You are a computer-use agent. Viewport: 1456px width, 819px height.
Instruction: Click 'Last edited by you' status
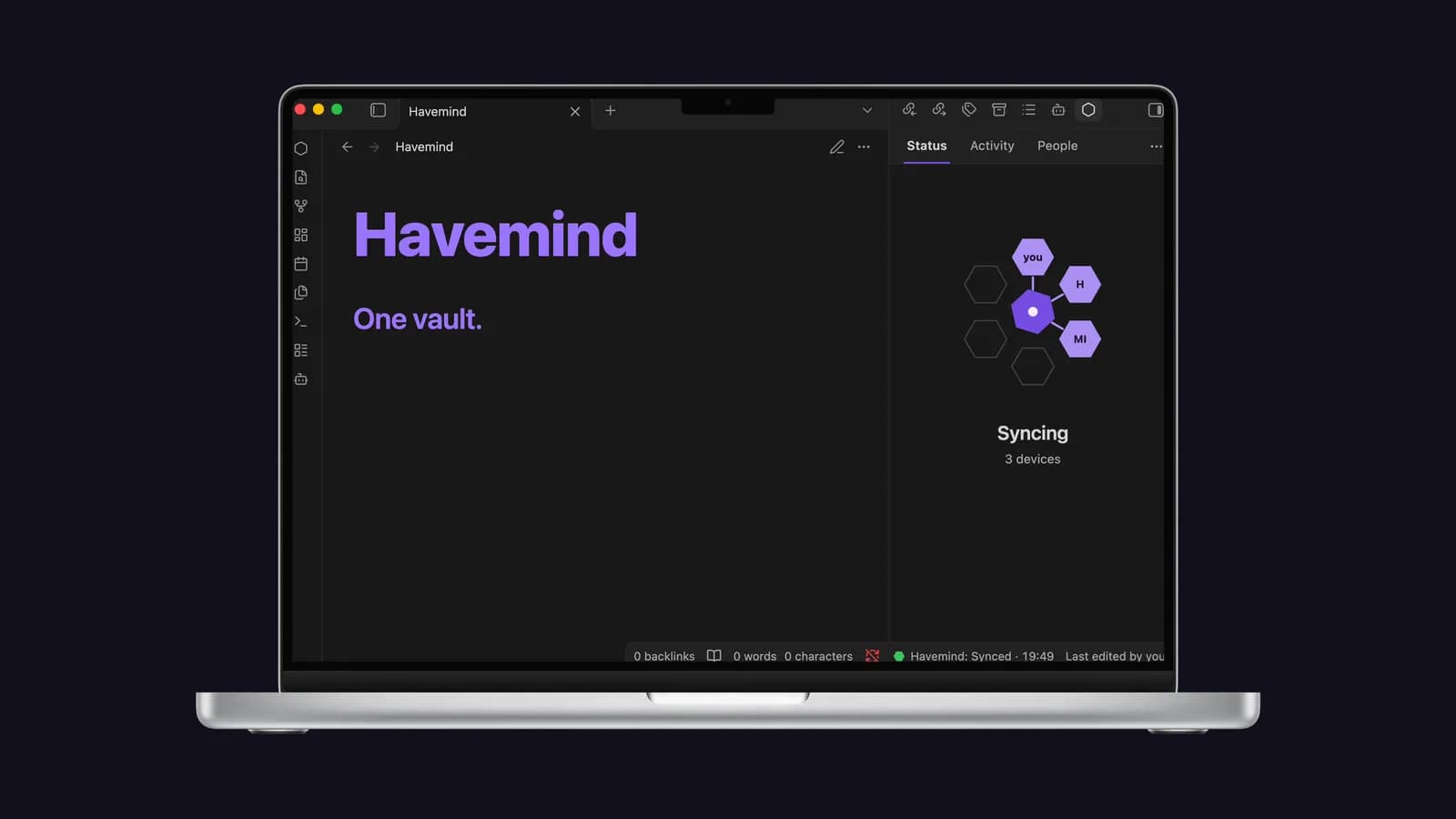pyautogui.click(x=1115, y=656)
